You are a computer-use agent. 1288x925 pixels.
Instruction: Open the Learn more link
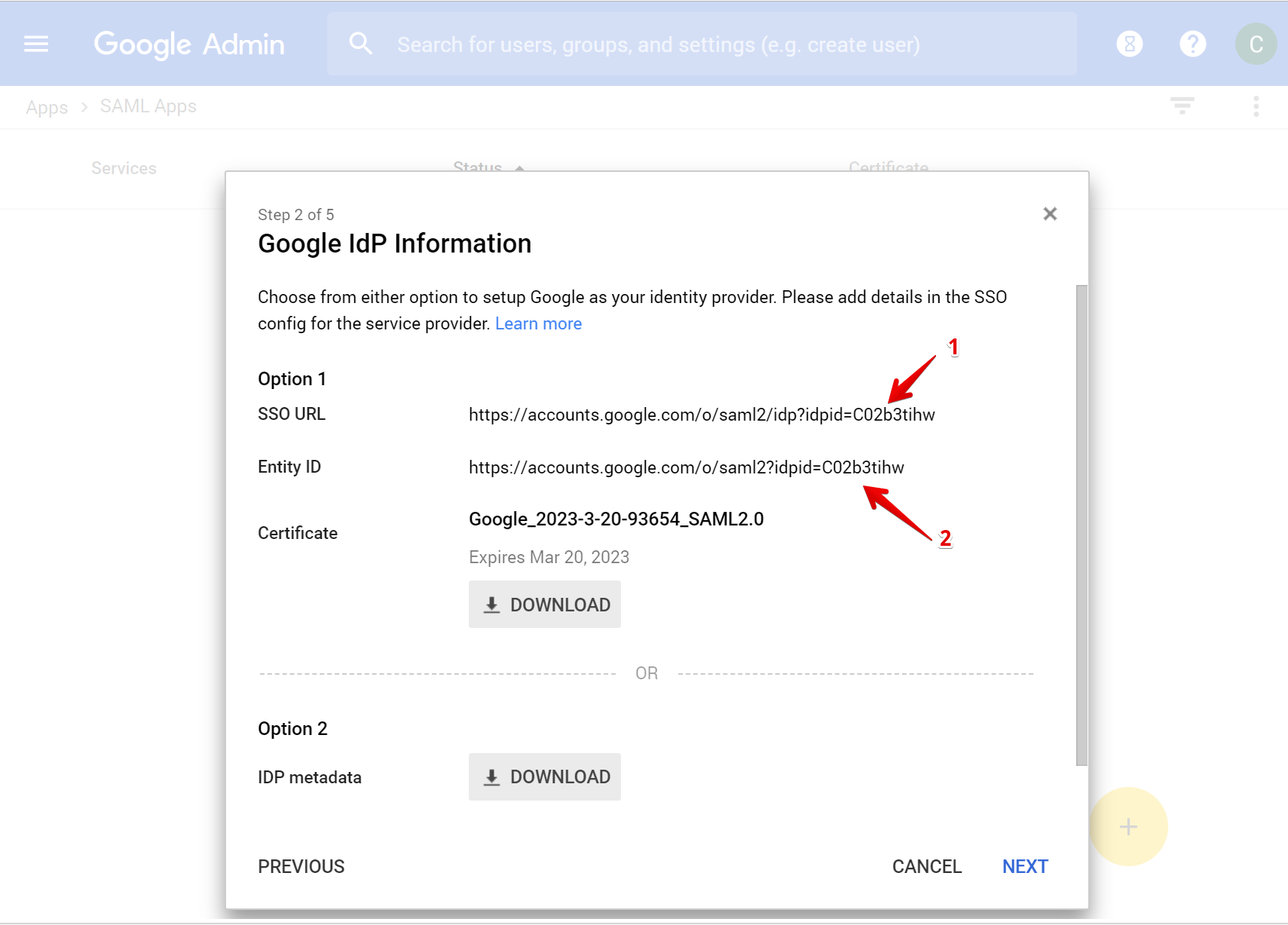(538, 323)
